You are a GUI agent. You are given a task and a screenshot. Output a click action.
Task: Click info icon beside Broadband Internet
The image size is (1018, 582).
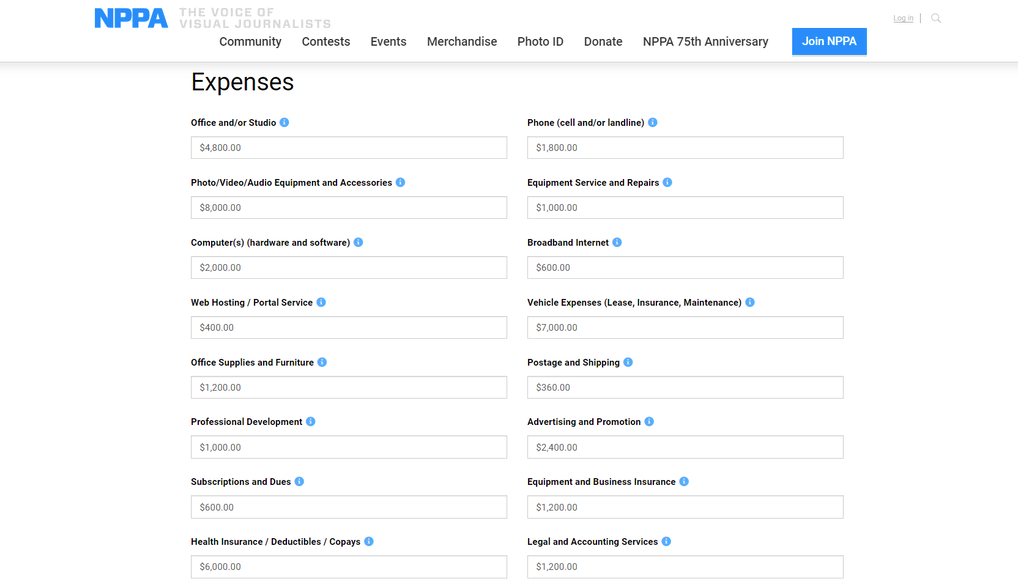click(x=617, y=242)
